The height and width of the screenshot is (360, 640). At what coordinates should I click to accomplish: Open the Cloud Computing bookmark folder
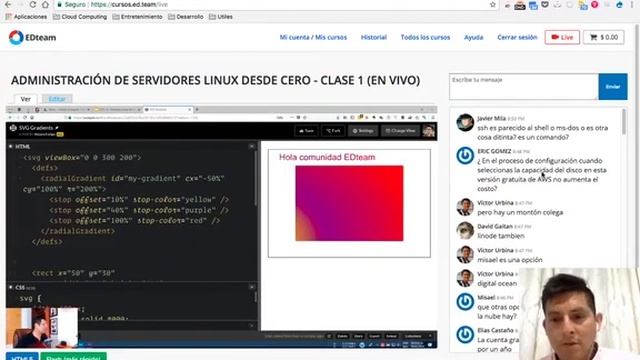(80, 17)
